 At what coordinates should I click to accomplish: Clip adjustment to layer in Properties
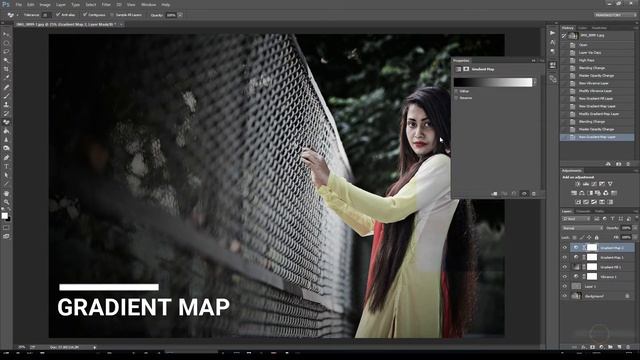pos(494,194)
